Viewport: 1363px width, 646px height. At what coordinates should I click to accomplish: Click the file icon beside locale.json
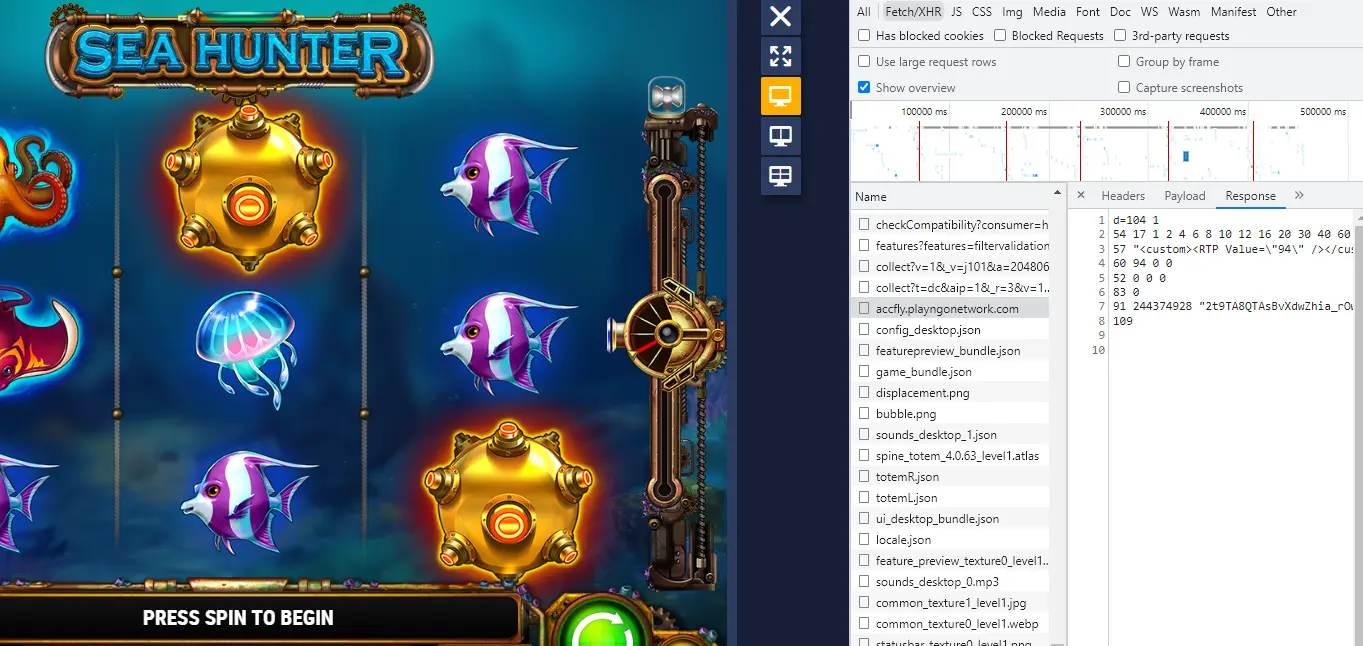(864, 540)
